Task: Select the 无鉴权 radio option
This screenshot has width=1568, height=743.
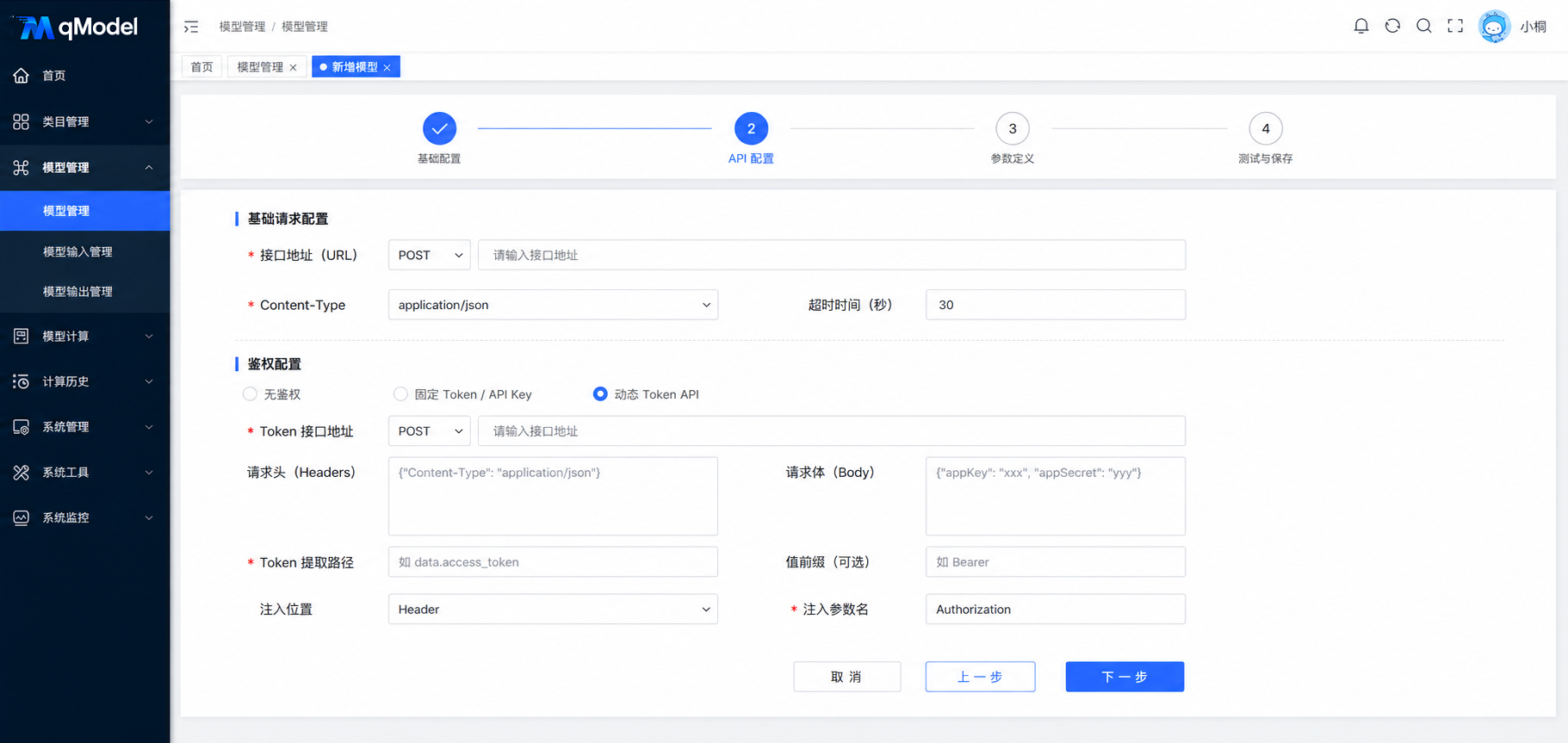Action: 250,394
